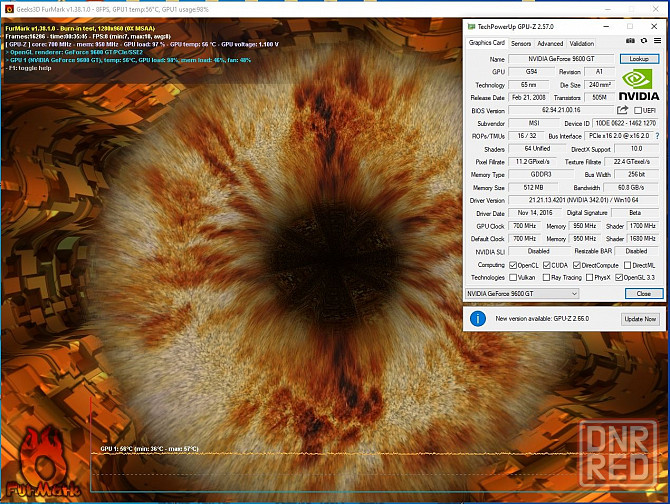670x504 pixels.
Task: Toggle the CUDA checkbox
Action: pos(547,265)
